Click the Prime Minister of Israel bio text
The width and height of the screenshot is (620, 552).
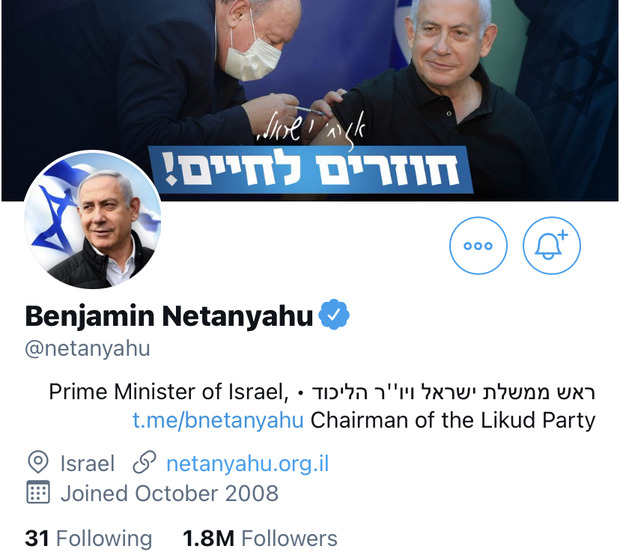click(168, 392)
